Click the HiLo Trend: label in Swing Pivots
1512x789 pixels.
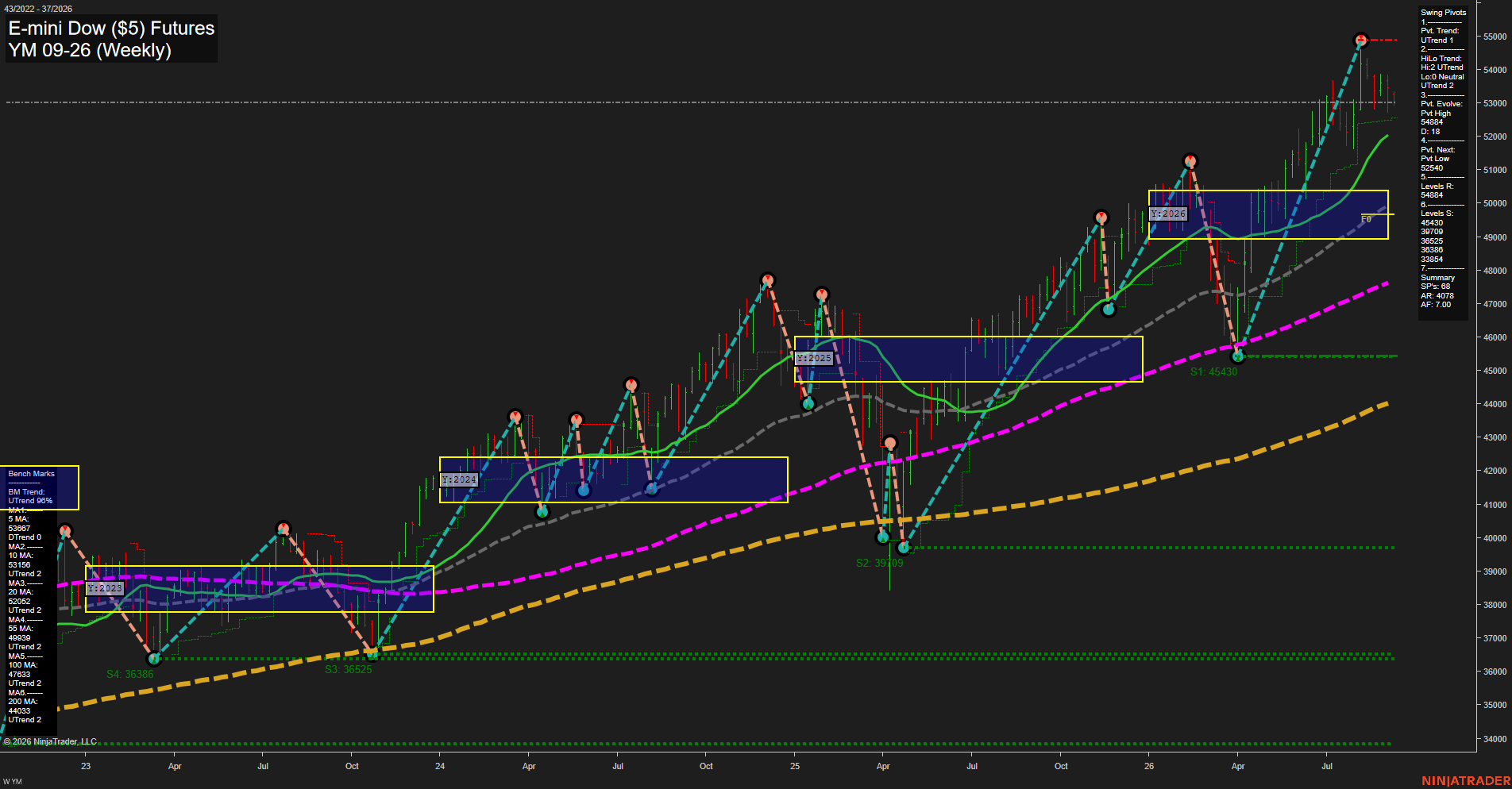click(x=1441, y=59)
